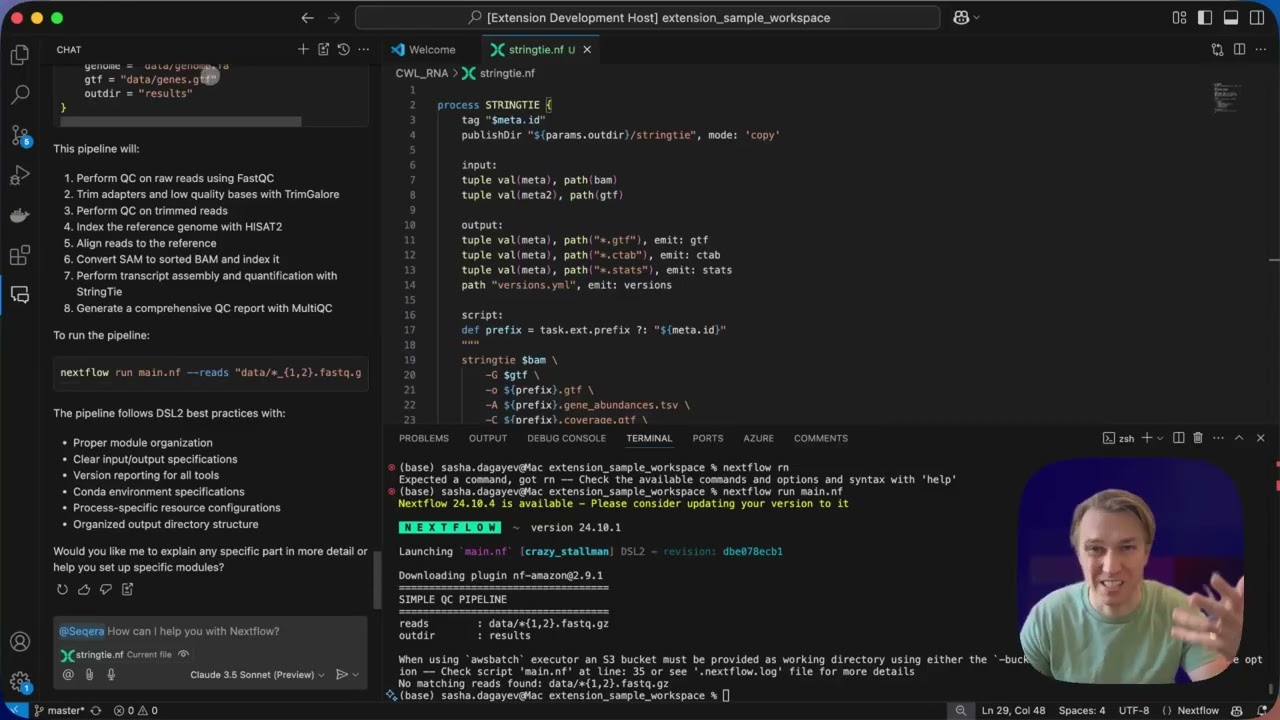Open the Docker view in activity bar
Image resolution: width=1280 pixels, height=720 pixels.
20,215
